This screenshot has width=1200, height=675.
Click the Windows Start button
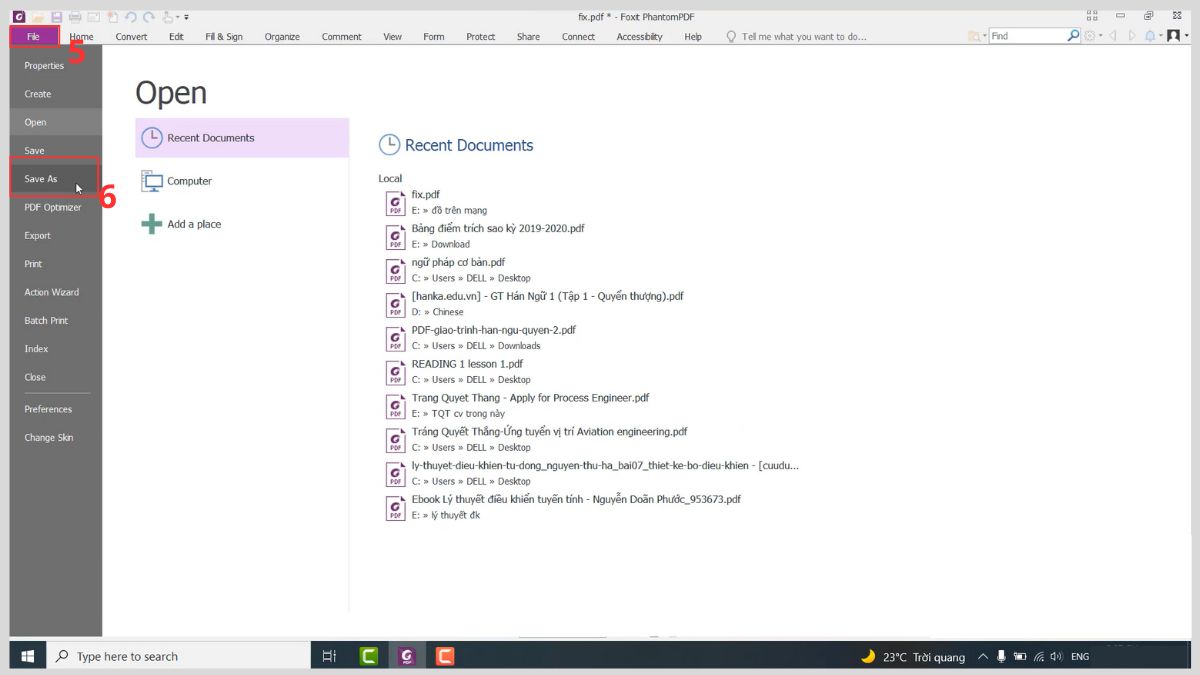[28, 656]
